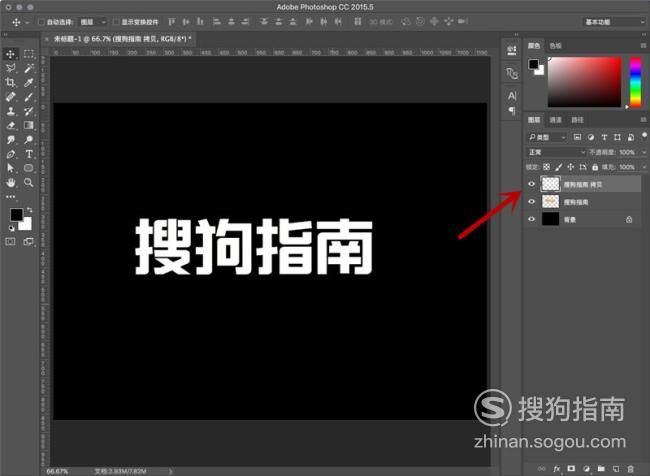Select the Dodge tool
The image size is (650, 476).
[x=29, y=140]
